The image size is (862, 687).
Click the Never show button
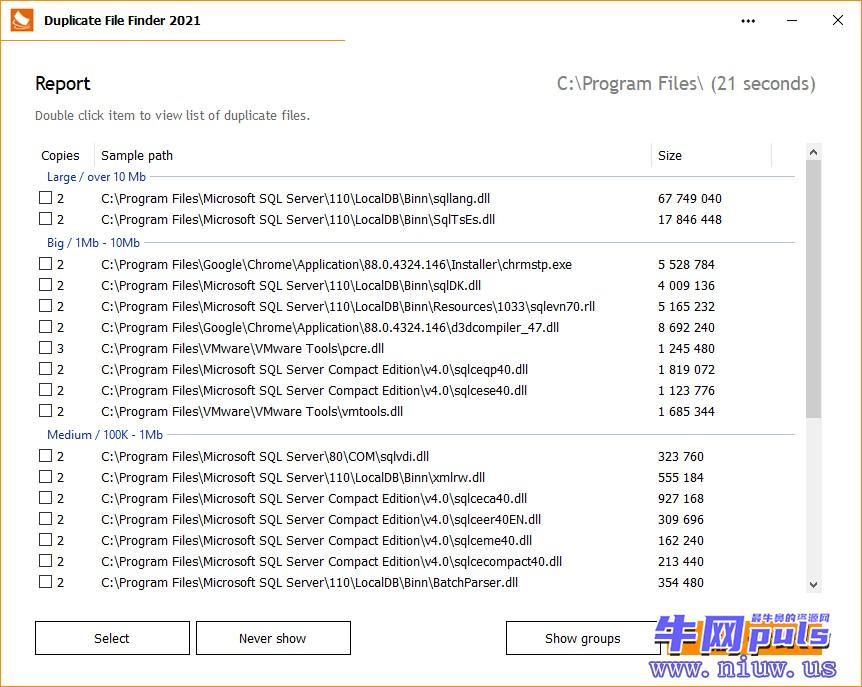(273, 638)
